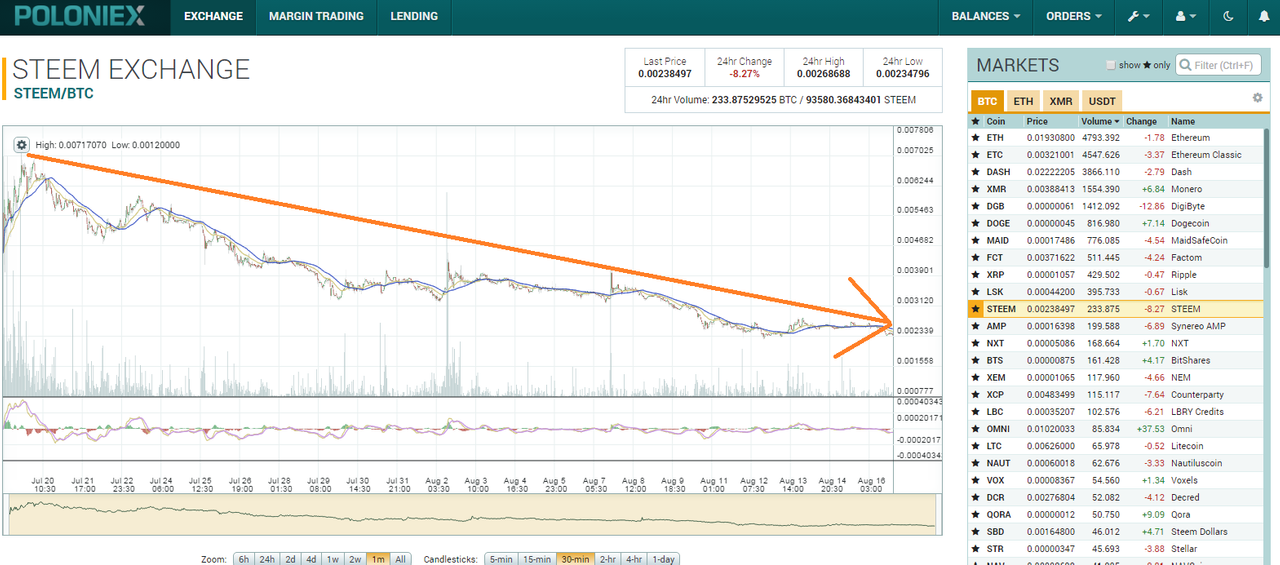The image size is (1280, 565).
Task: Toggle night mode moon icon
Action: 1229,16
